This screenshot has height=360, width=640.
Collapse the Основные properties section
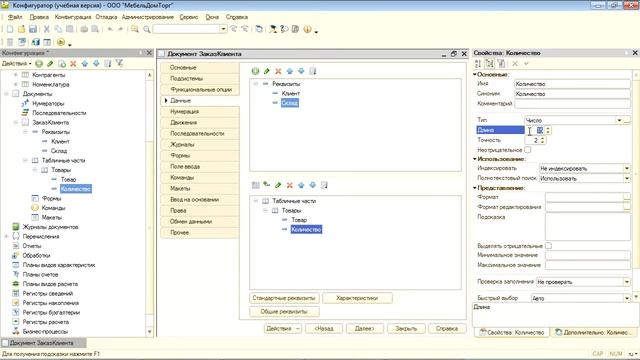tap(475, 75)
